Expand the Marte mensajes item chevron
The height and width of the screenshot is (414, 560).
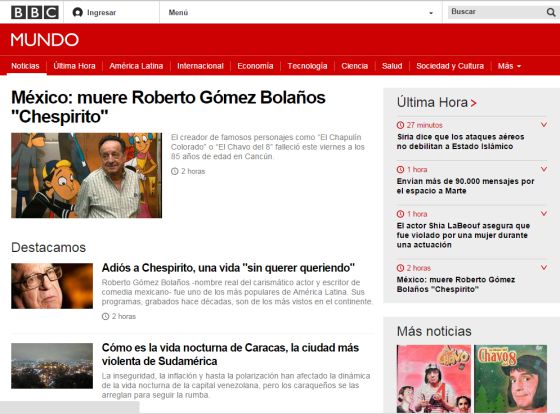[x=544, y=169]
